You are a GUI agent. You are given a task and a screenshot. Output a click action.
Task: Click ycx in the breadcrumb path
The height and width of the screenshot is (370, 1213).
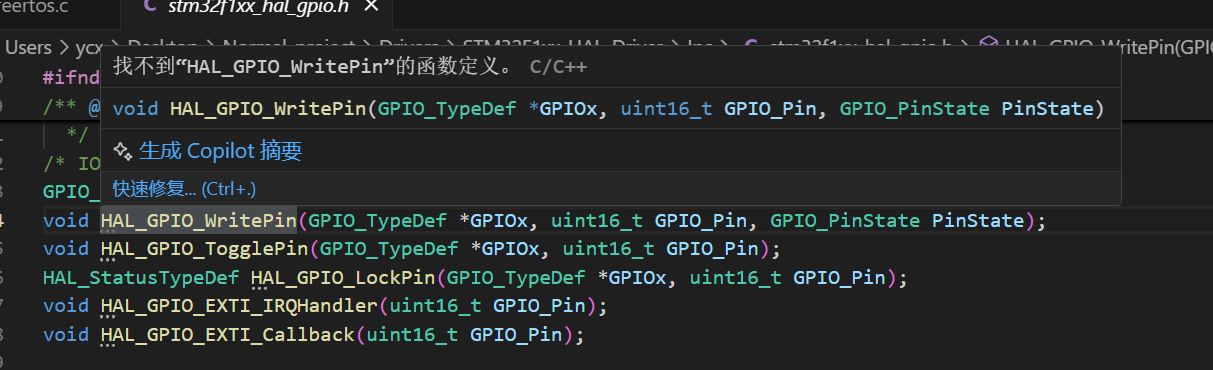coord(89,46)
